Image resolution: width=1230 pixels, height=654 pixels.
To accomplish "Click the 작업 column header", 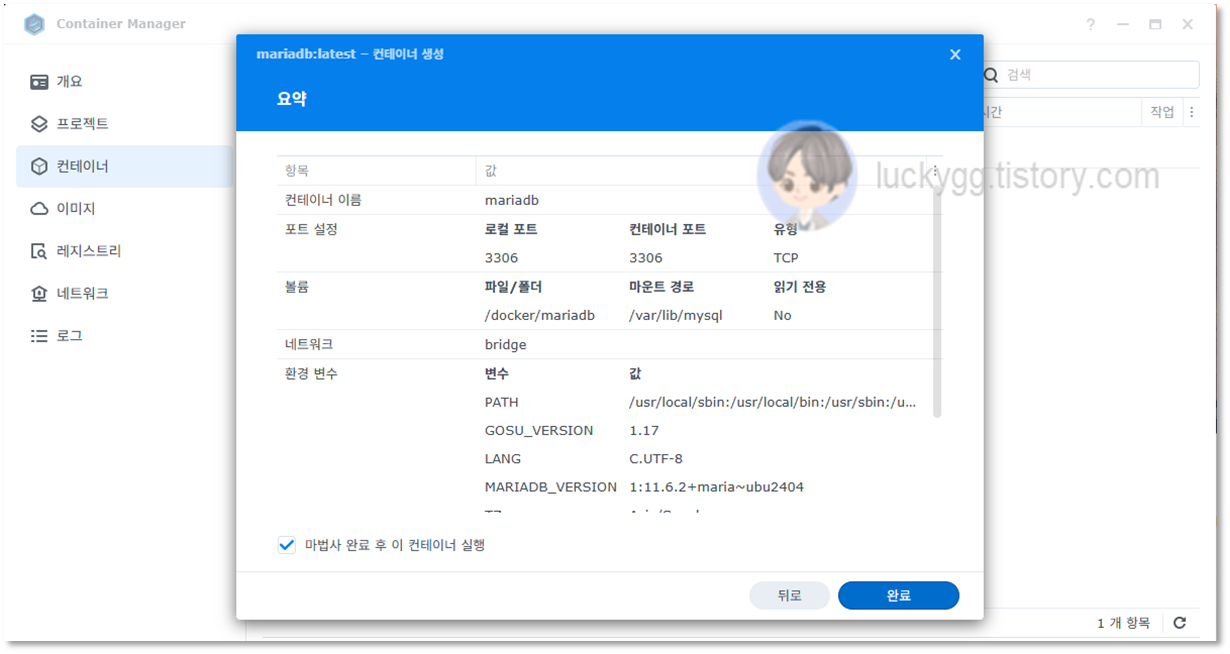I will click(x=1162, y=113).
